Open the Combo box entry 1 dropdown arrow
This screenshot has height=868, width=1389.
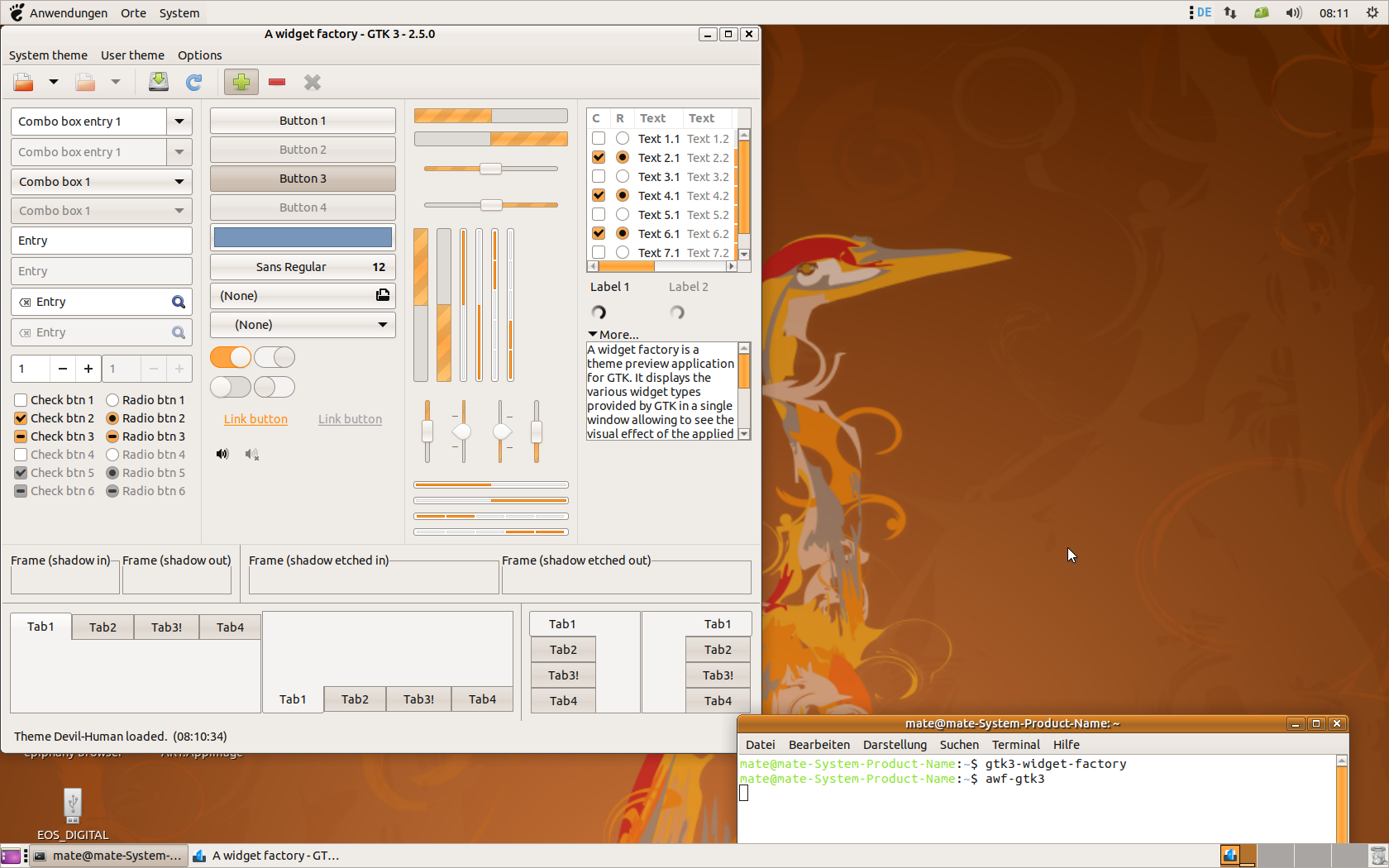click(179, 122)
